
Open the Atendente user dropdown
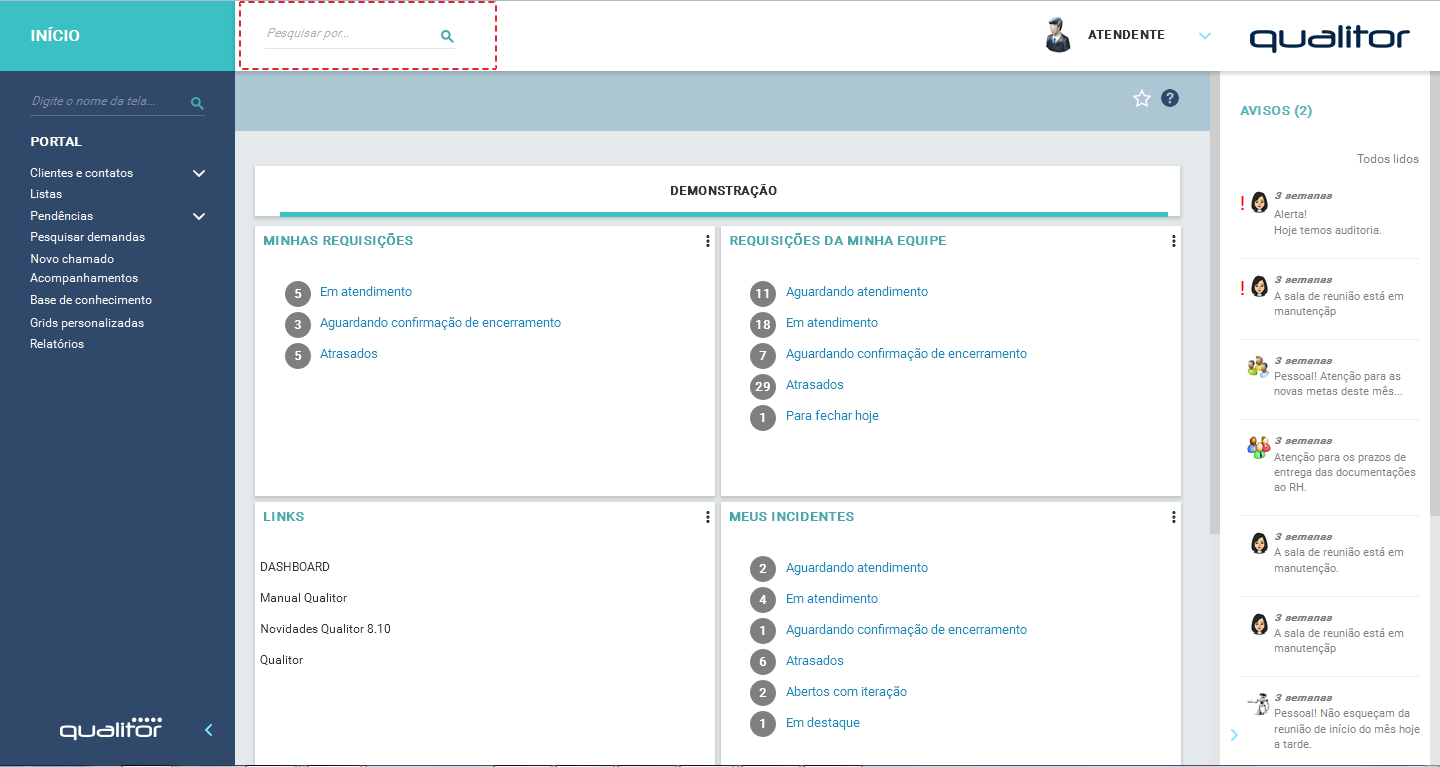(1204, 35)
